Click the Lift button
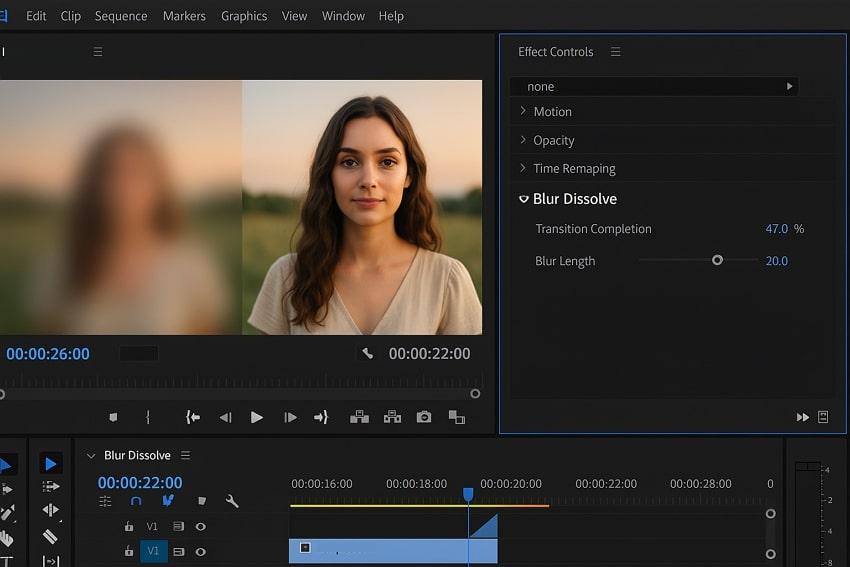850x567 pixels. coord(359,417)
